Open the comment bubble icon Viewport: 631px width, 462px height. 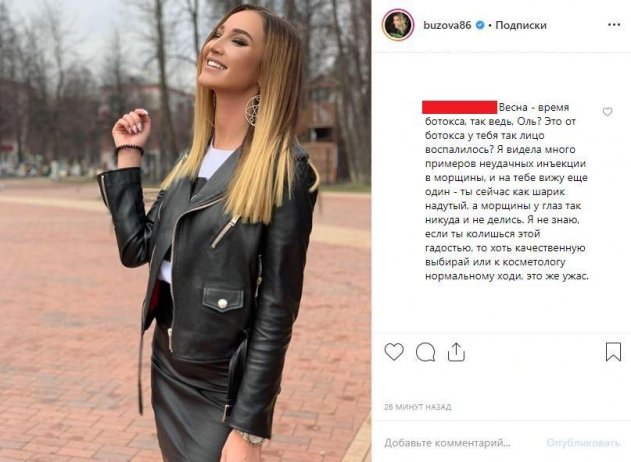(x=425, y=353)
